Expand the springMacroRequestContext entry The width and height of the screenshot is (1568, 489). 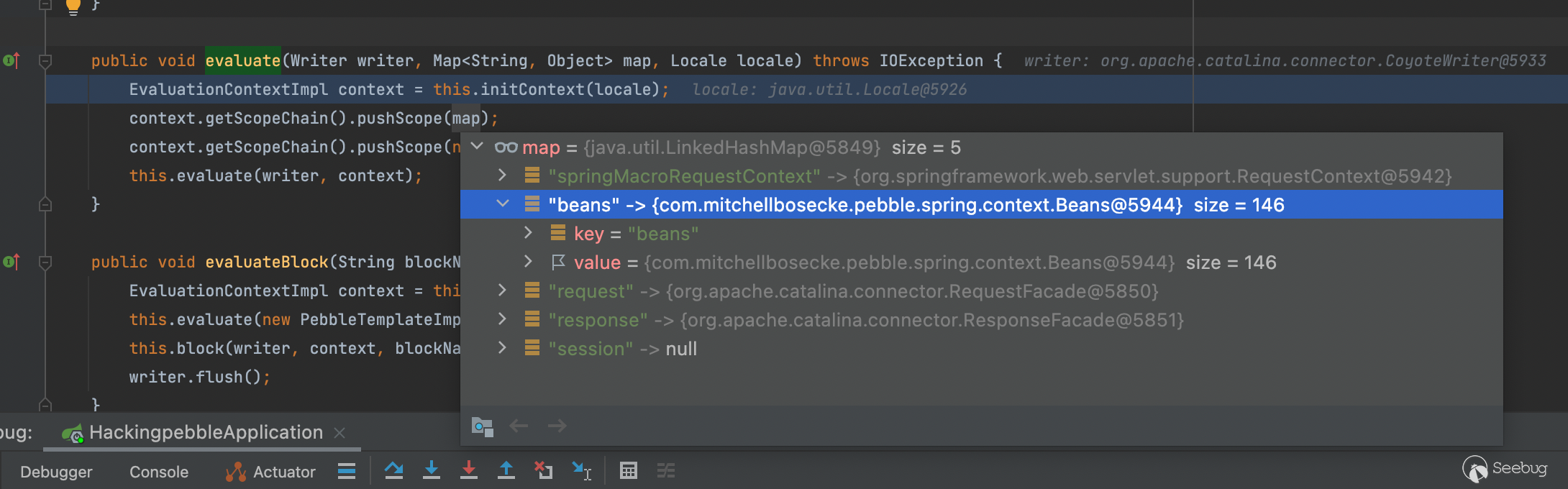tap(503, 175)
